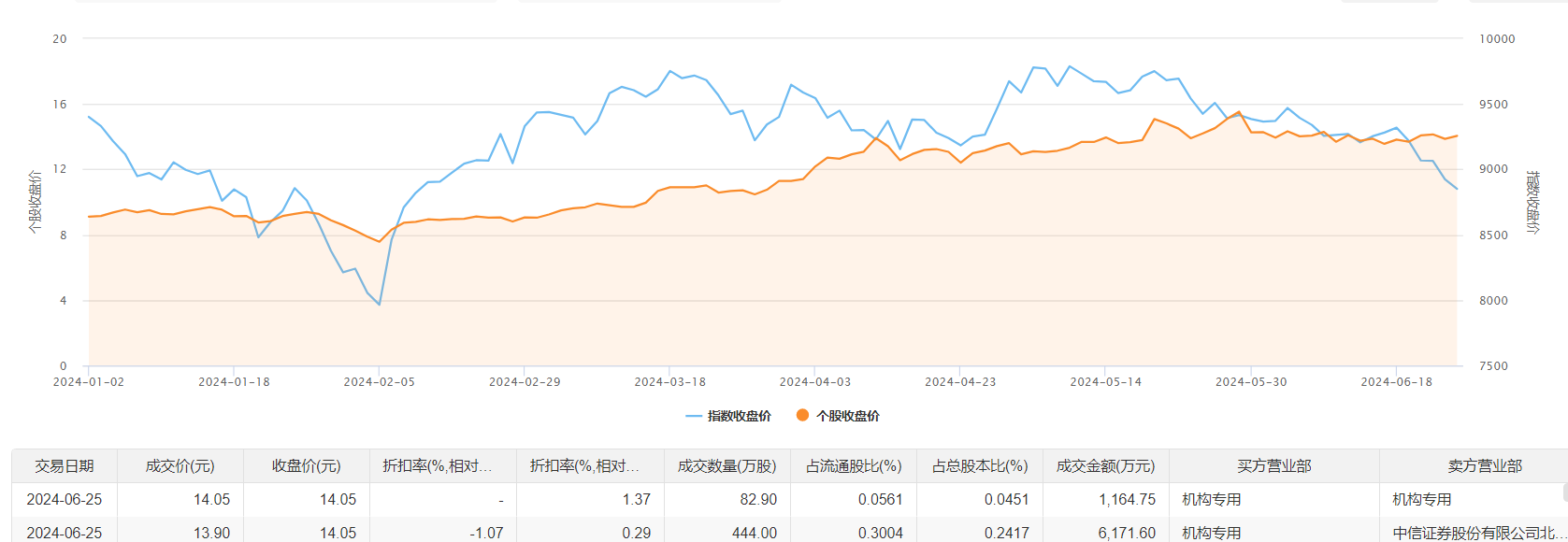Click the blue 指数收盘价 legend line marker
The image size is (1568, 542).
click(694, 416)
